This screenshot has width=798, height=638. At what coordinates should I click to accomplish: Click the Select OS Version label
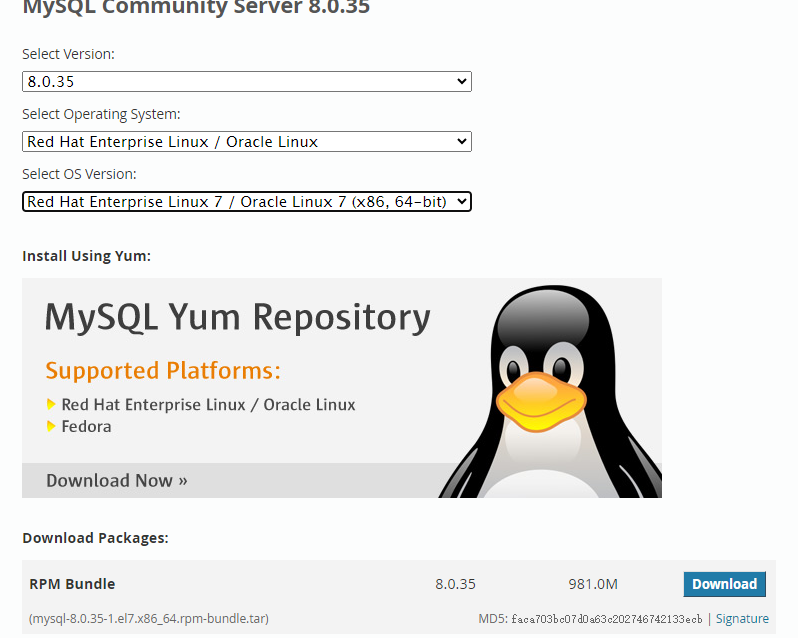pyautogui.click(x=79, y=174)
